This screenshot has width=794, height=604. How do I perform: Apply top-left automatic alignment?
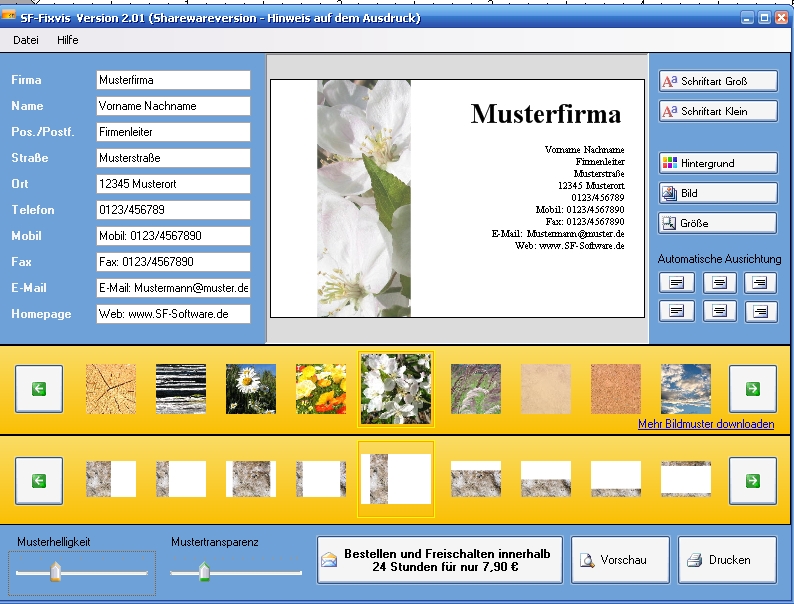coord(677,283)
